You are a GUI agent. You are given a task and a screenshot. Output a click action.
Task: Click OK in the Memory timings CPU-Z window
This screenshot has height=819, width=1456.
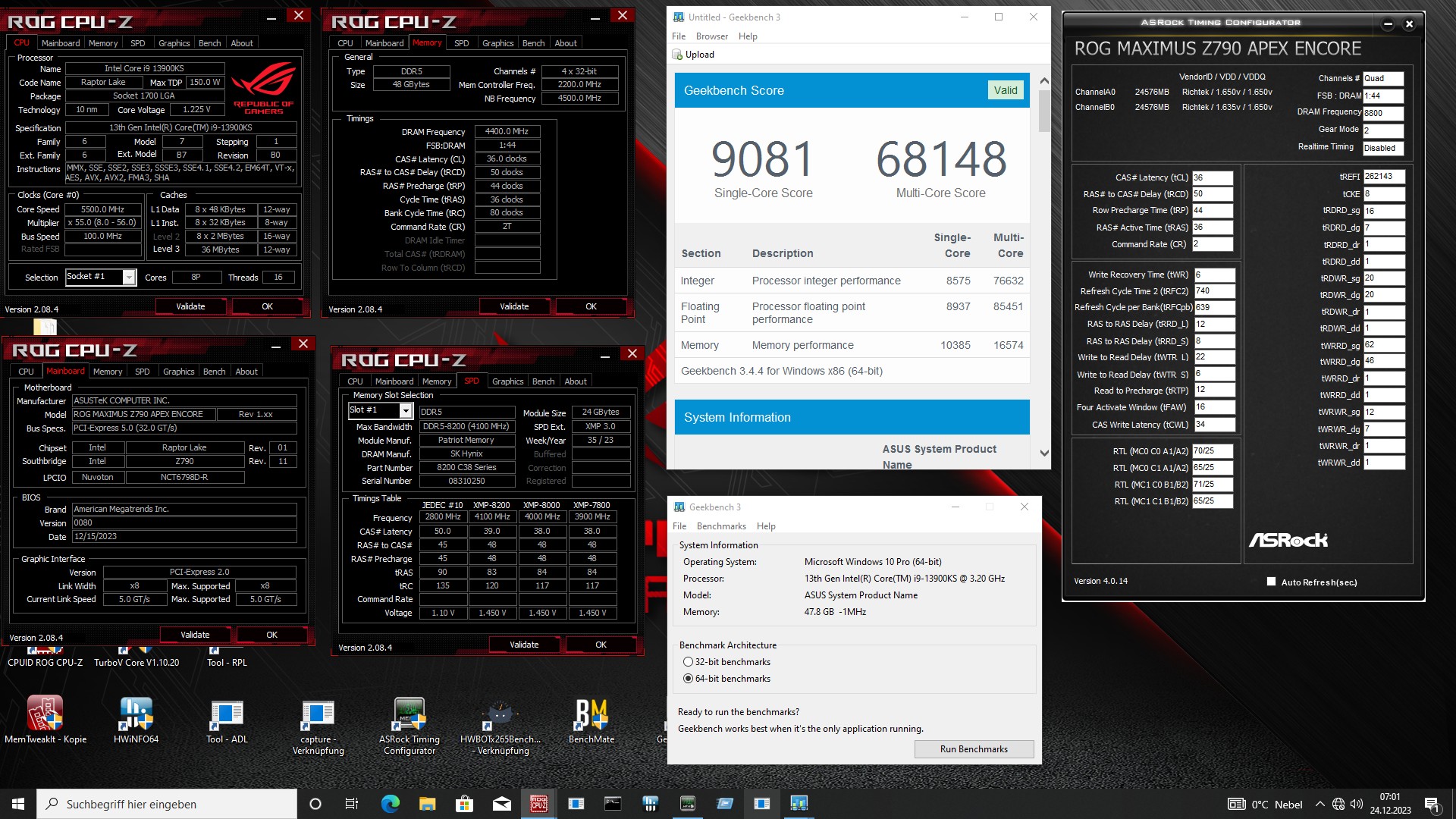(x=591, y=306)
